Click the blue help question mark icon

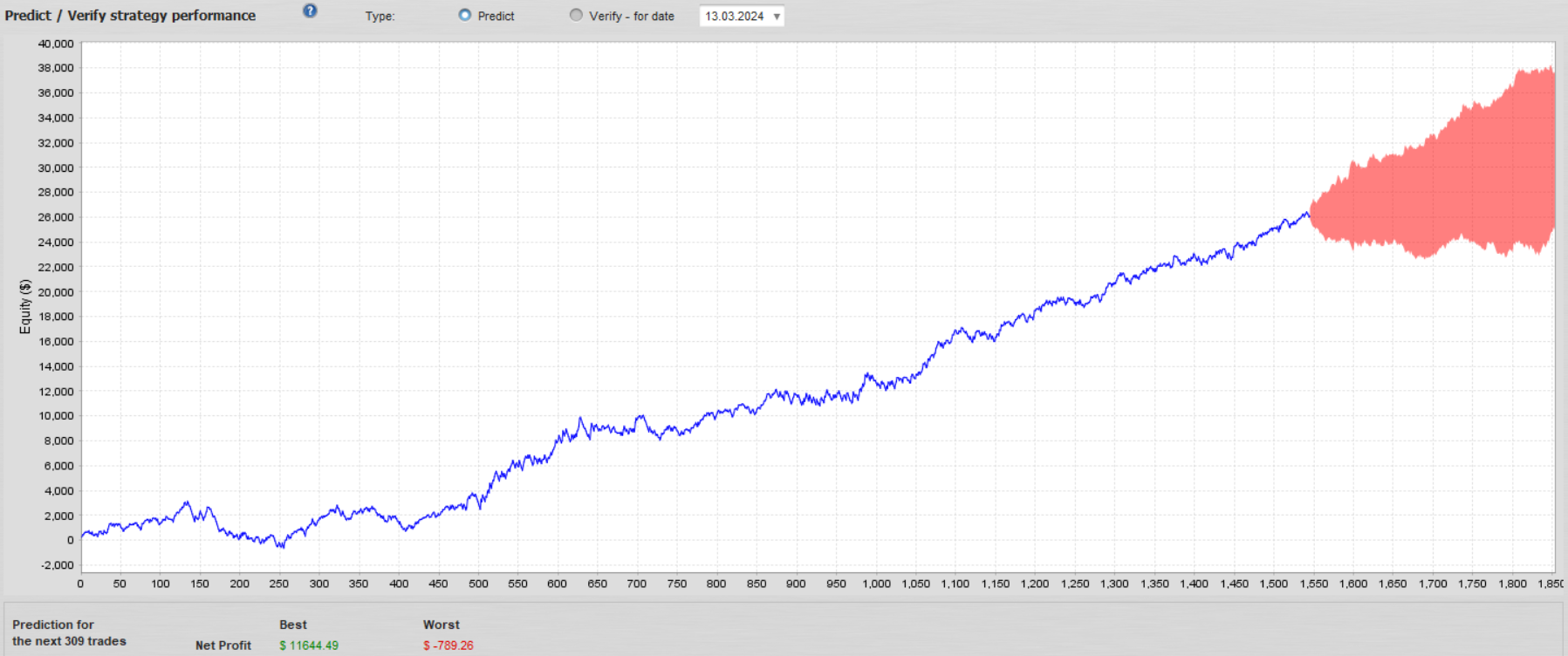point(310,11)
